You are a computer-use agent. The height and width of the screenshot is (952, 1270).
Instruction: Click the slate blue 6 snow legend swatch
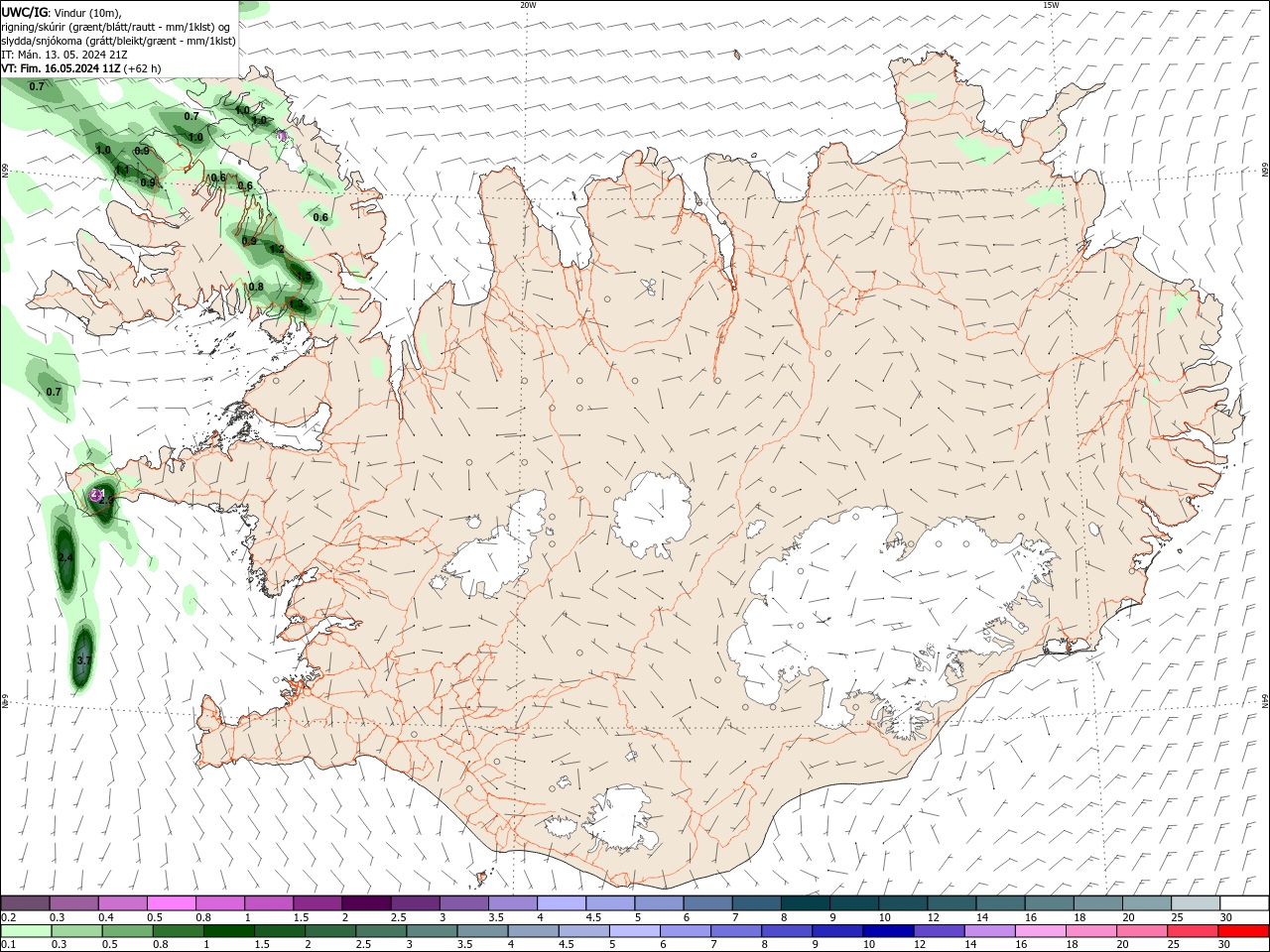(708, 903)
